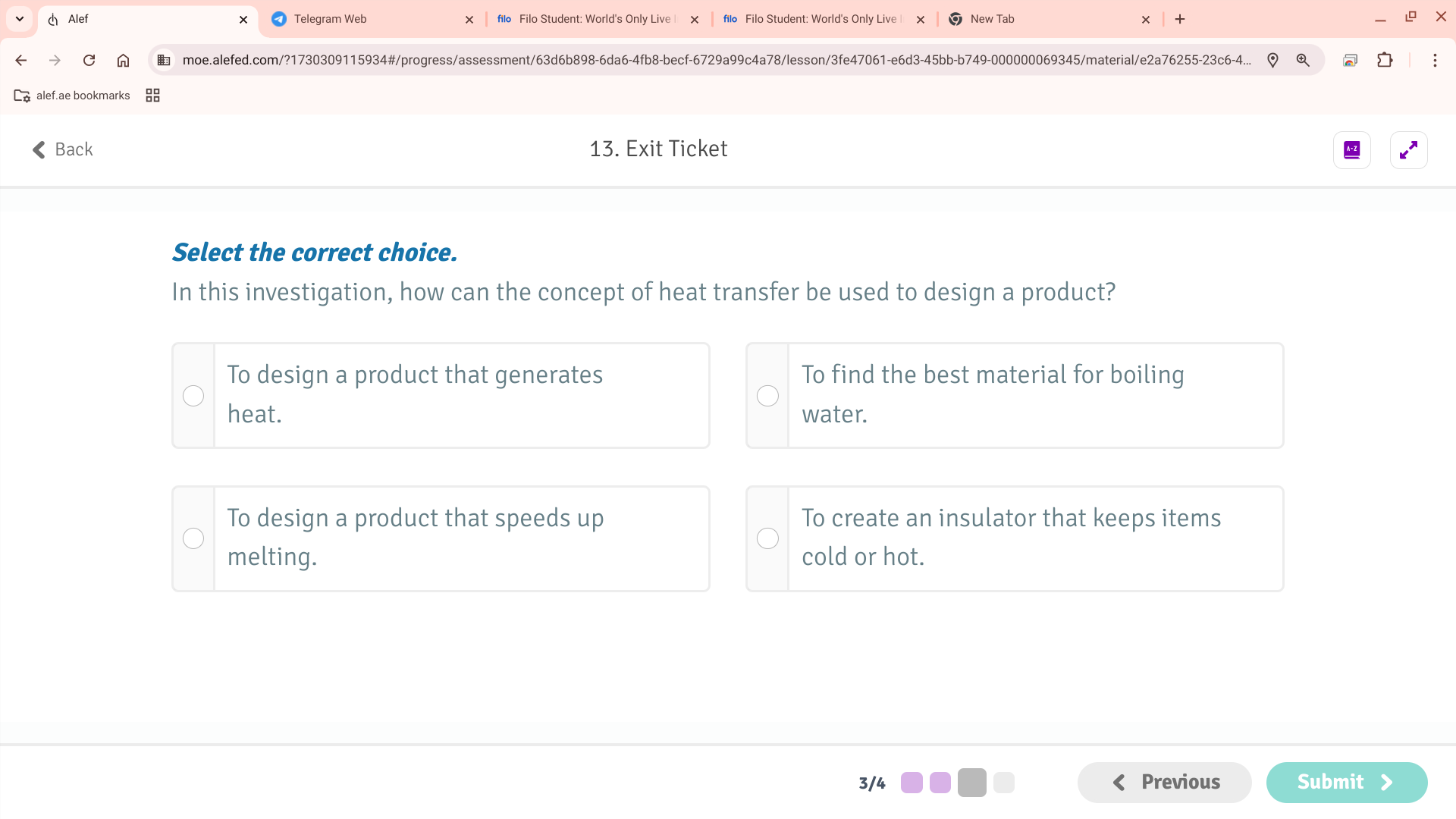The width and height of the screenshot is (1456, 819).
Task: Open the Chrome three-dot menu
Action: (x=1435, y=60)
